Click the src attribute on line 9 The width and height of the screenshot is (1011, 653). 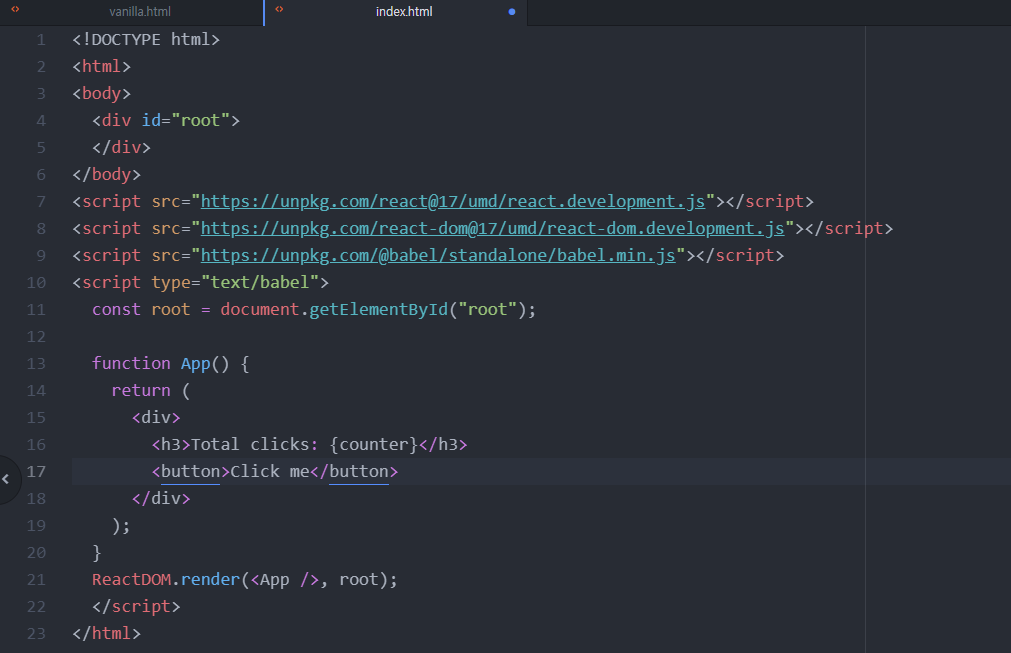pos(166,256)
